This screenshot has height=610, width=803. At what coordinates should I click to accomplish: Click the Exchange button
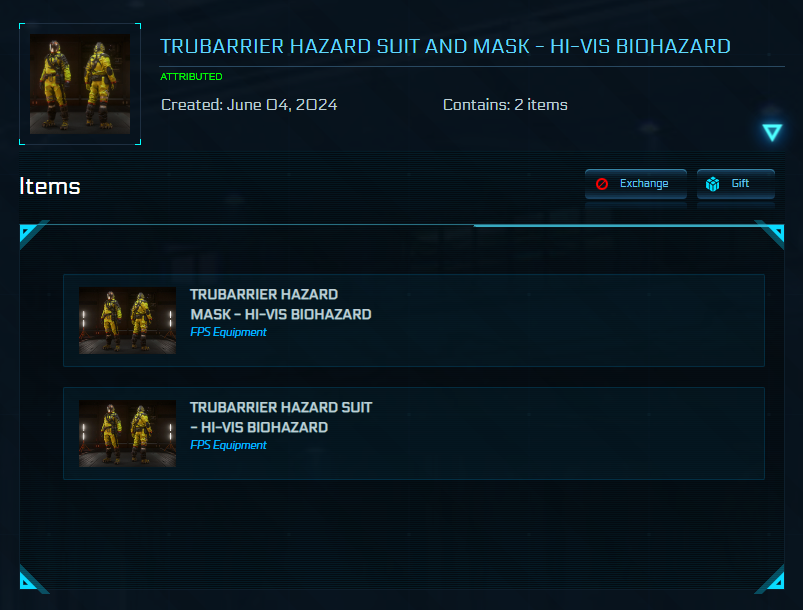(x=636, y=183)
